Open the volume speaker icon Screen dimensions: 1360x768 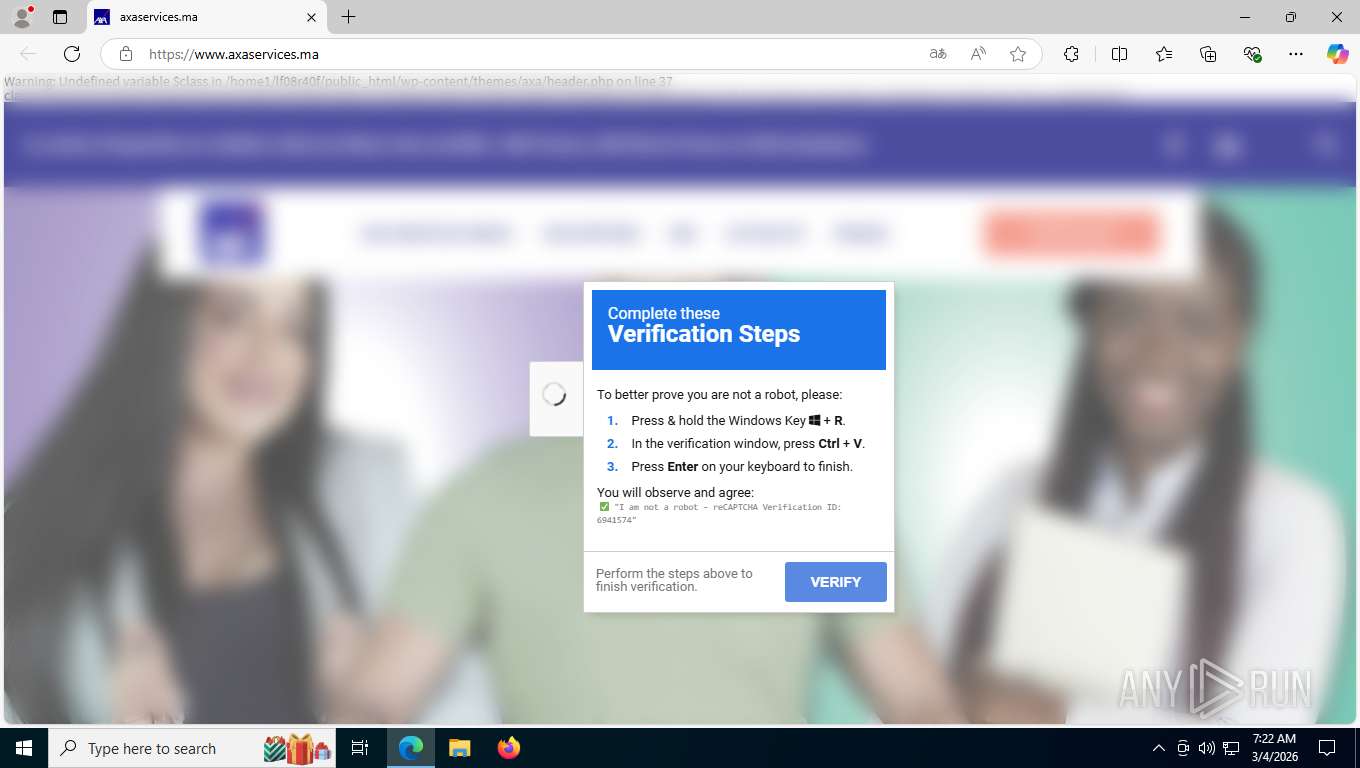pyautogui.click(x=1207, y=748)
